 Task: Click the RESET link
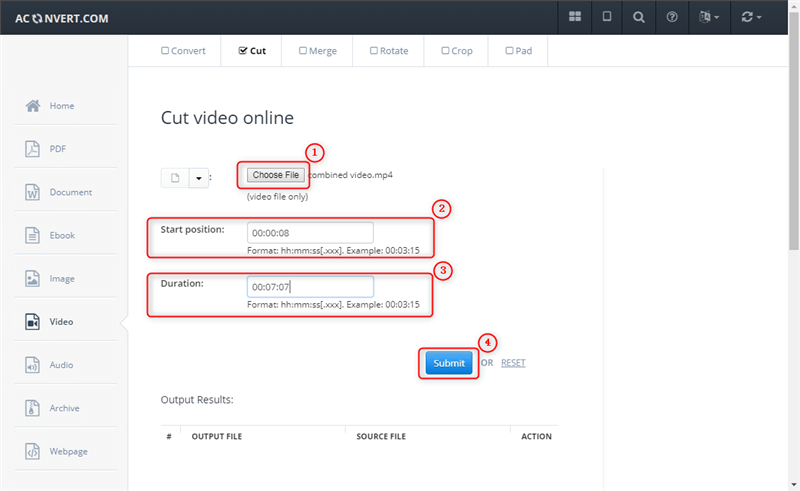[x=513, y=363]
